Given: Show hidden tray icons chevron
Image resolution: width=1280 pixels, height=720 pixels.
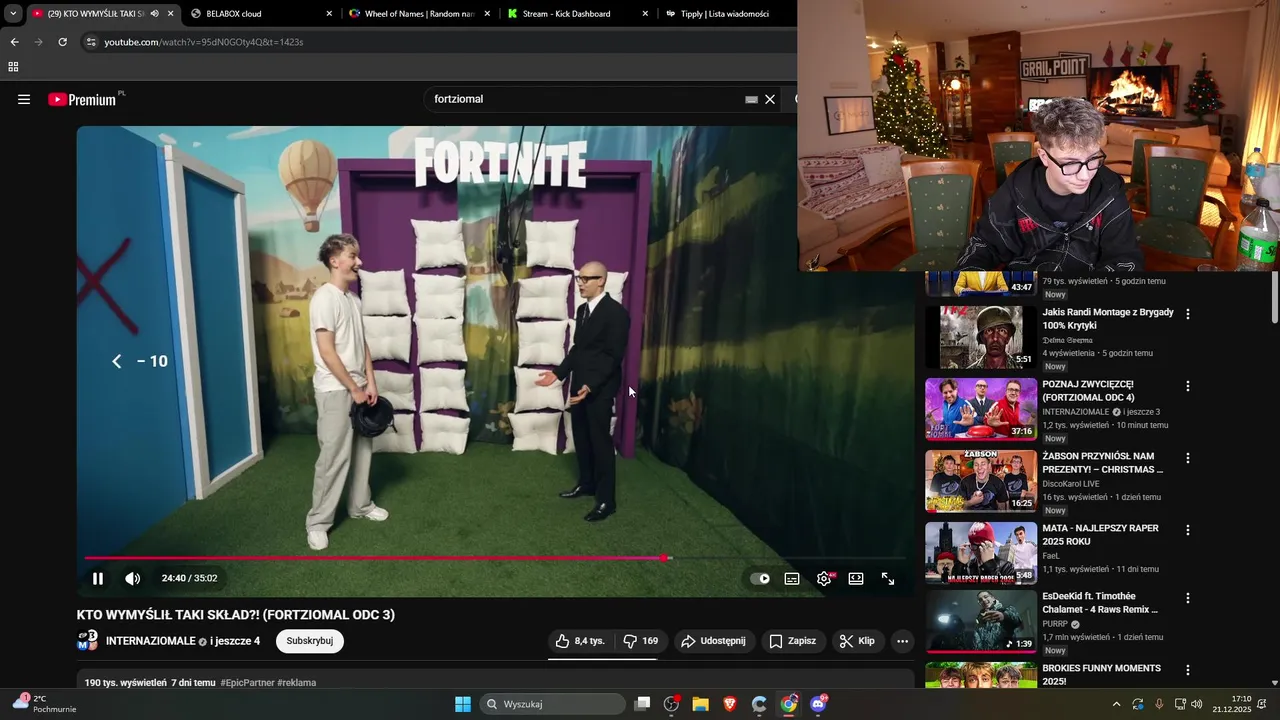Looking at the screenshot, I should 1116,704.
